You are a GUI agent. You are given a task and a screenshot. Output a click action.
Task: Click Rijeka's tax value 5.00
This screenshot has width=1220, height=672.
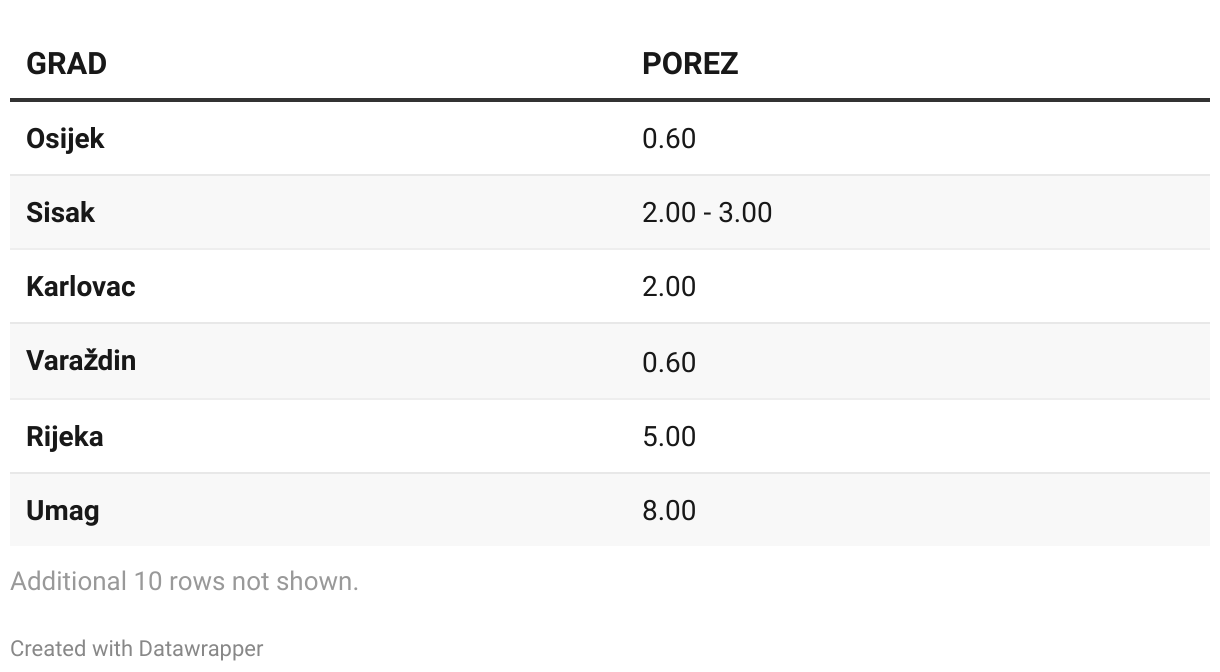tap(668, 436)
